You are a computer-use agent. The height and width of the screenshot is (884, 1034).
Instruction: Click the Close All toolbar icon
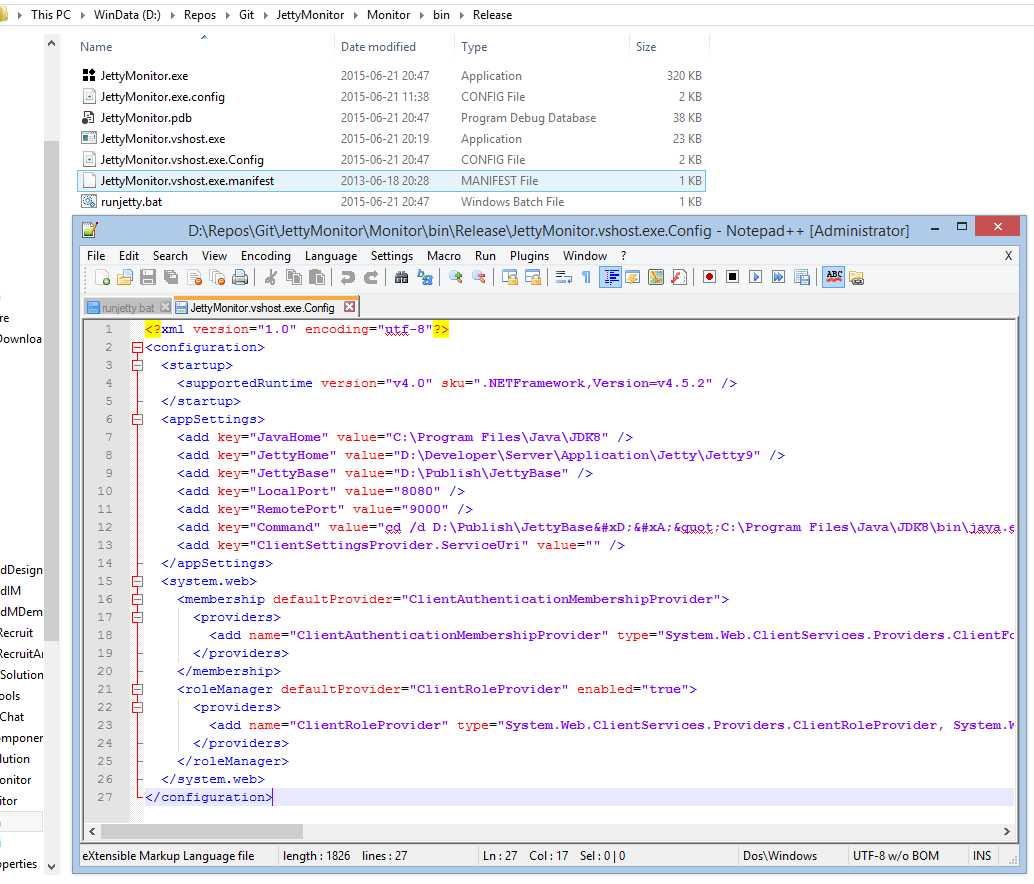tap(217, 278)
